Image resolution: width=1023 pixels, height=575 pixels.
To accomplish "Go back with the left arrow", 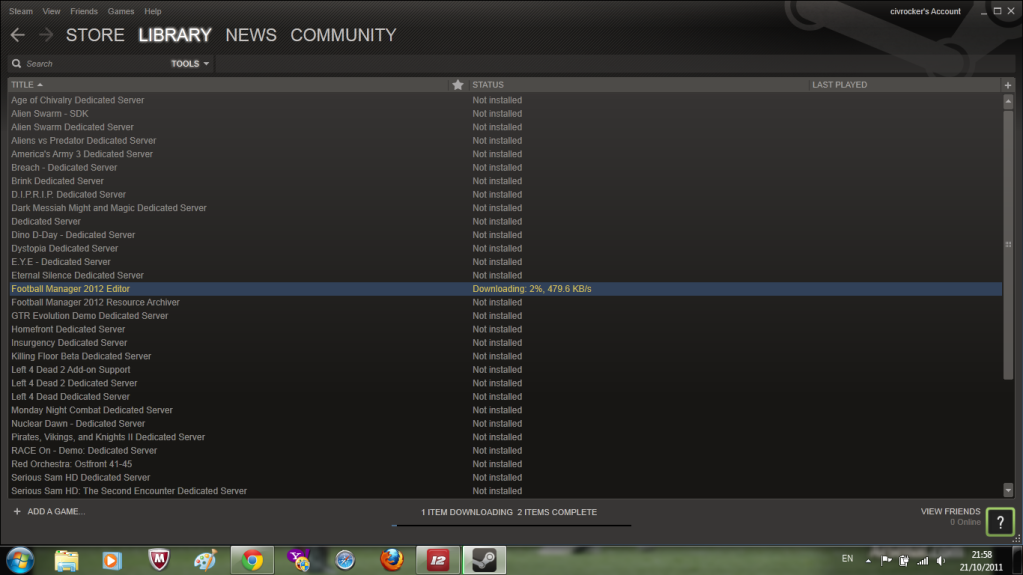I will 18,35.
